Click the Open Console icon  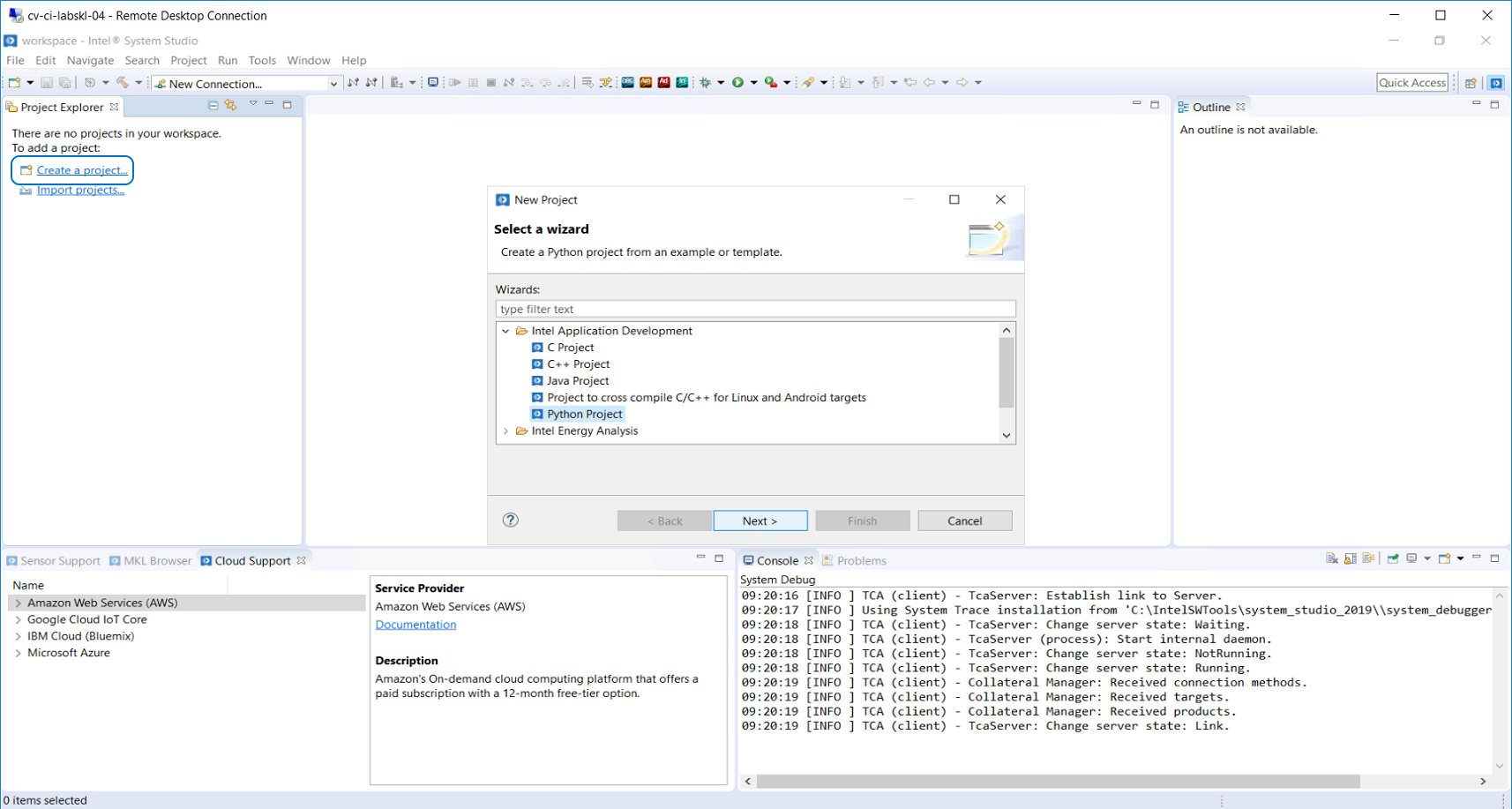click(x=1444, y=558)
